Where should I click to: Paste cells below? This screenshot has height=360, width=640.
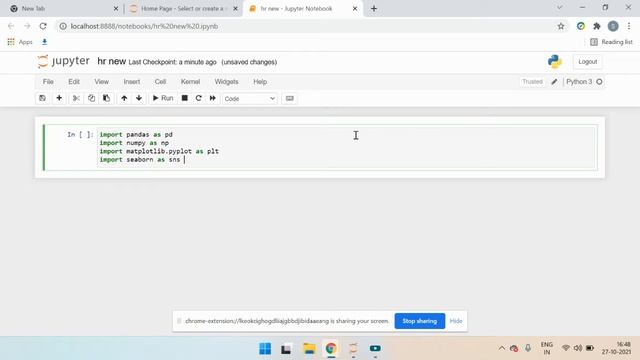(x=107, y=98)
